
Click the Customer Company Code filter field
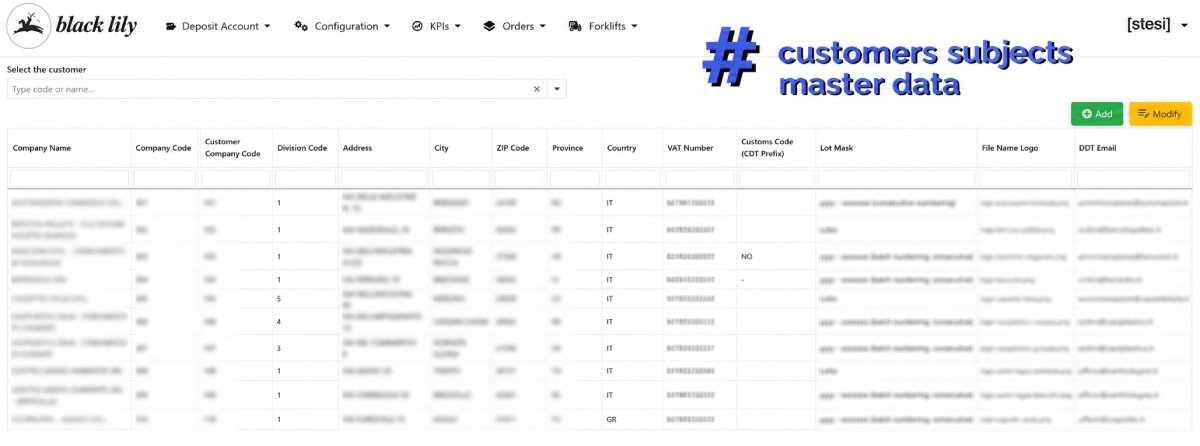(x=235, y=178)
